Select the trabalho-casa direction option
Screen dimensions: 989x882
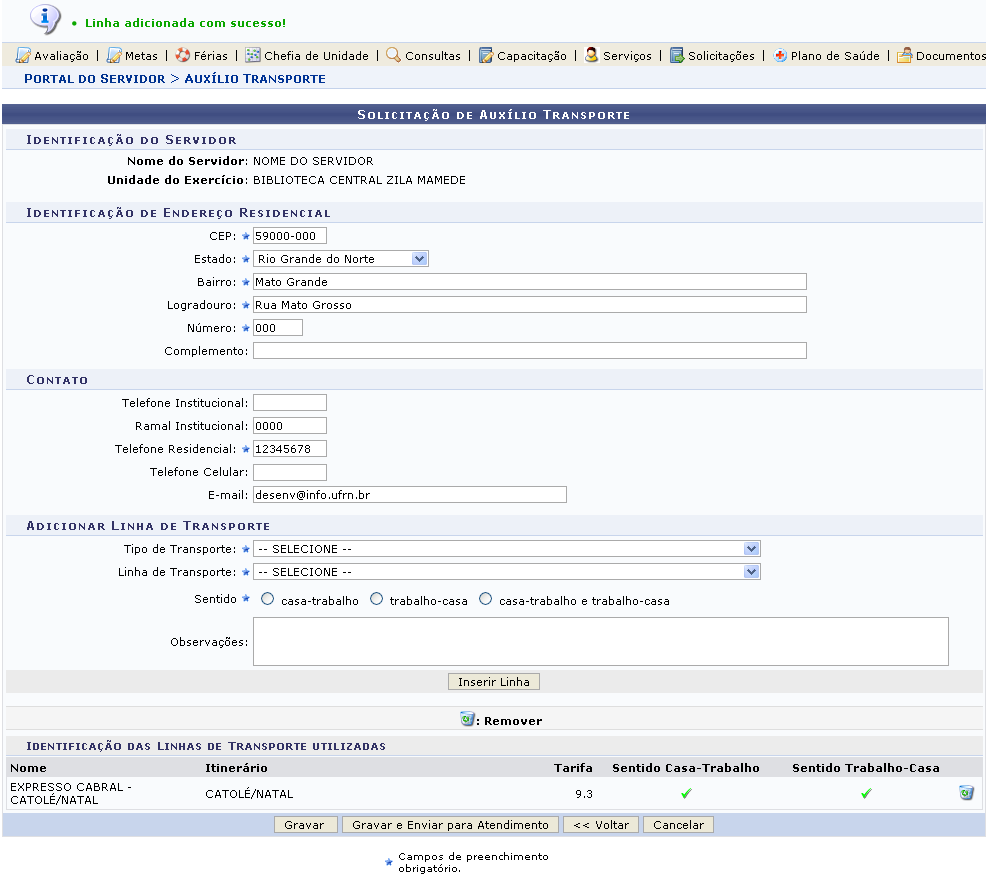(377, 600)
